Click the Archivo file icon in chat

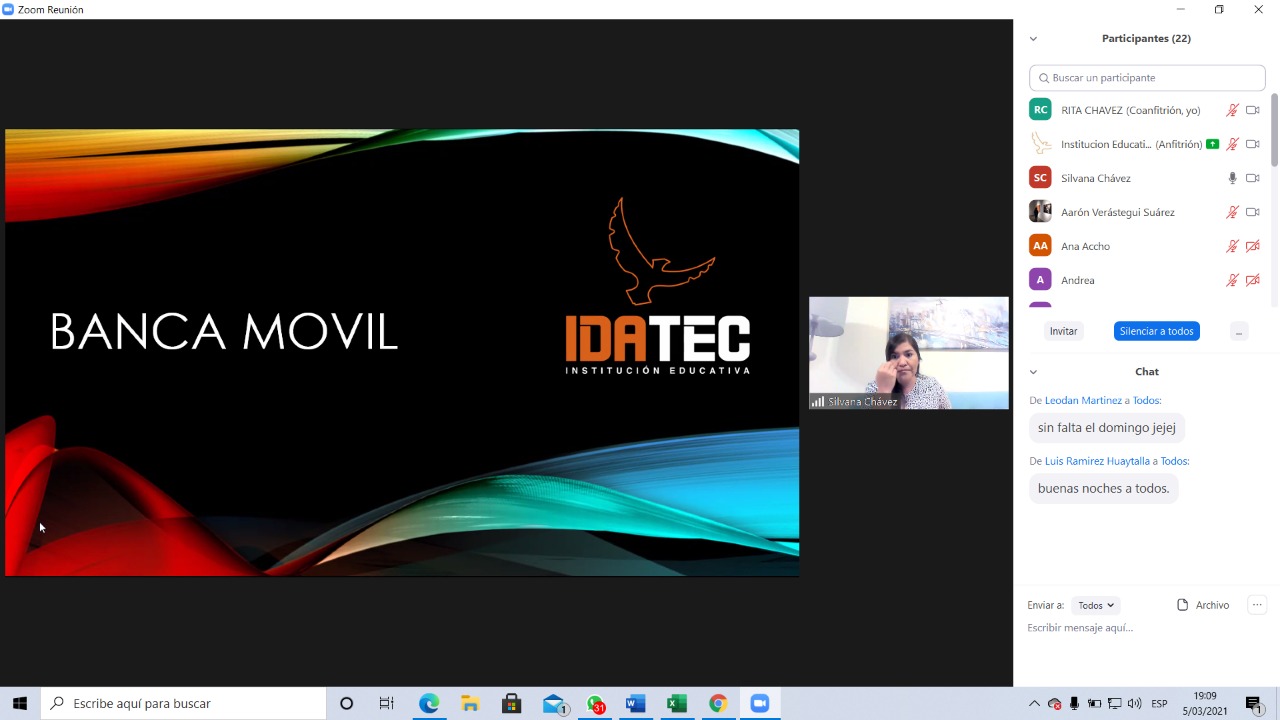(1183, 605)
